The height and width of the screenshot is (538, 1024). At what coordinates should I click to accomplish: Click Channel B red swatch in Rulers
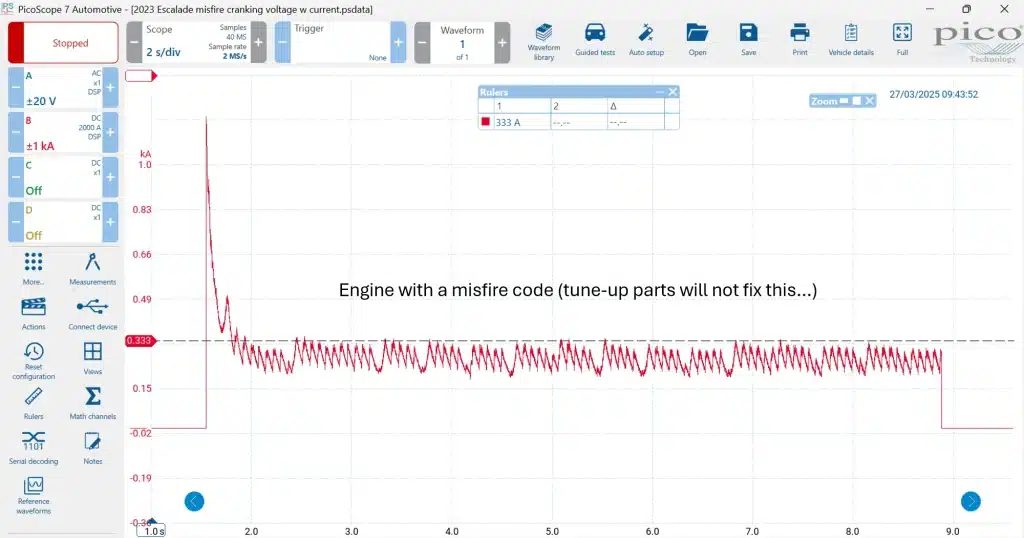tap(485, 121)
